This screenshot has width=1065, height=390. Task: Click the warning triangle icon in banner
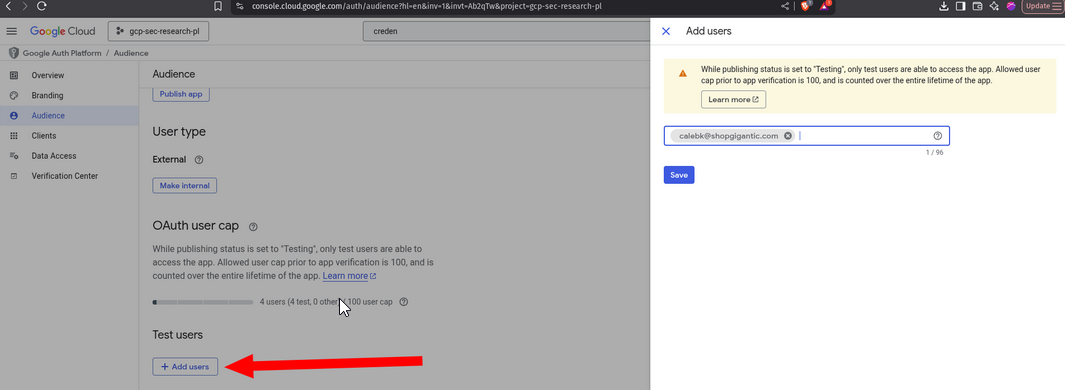point(683,73)
